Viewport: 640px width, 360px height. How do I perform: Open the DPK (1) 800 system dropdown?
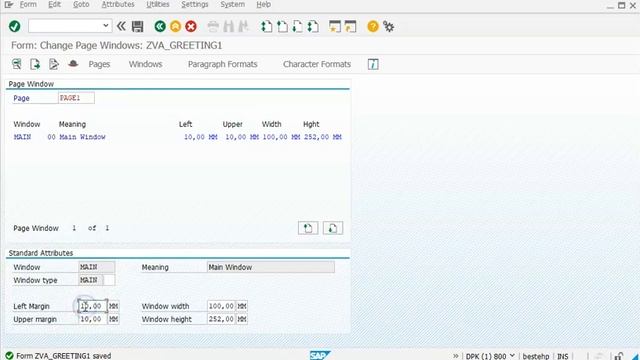point(490,356)
